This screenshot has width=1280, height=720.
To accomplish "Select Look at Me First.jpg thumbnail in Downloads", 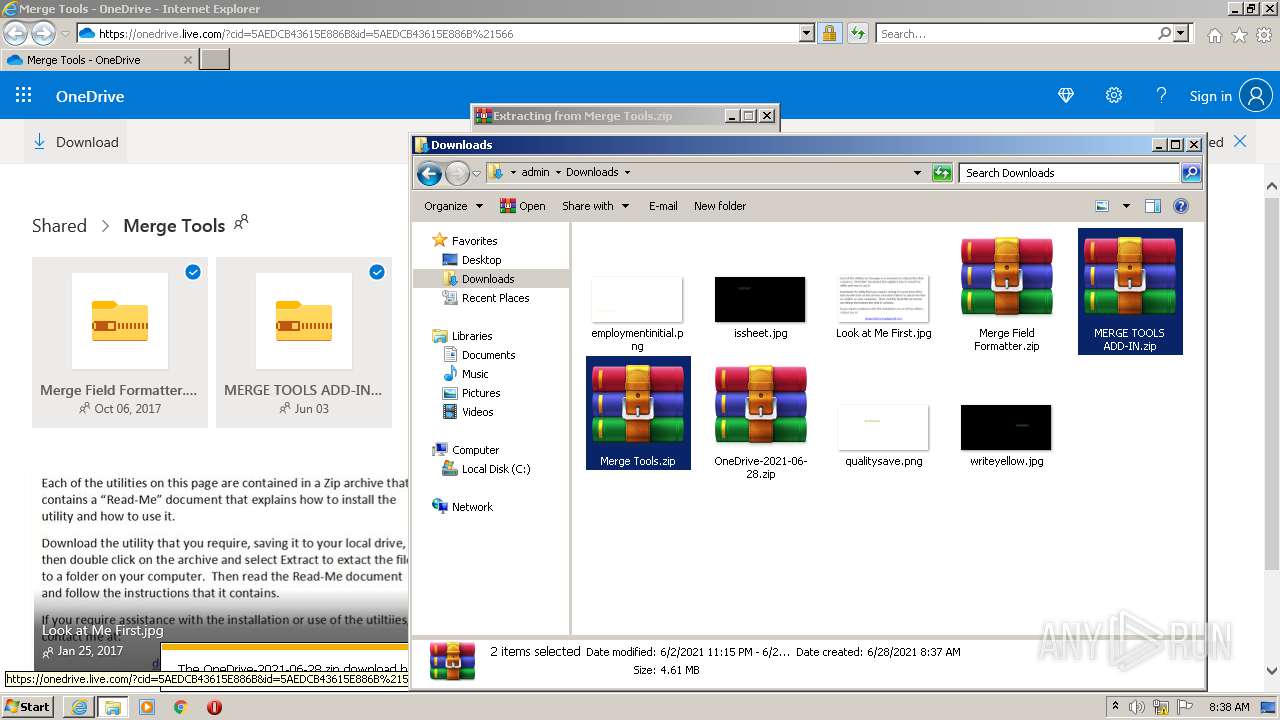I will pyautogui.click(x=884, y=299).
